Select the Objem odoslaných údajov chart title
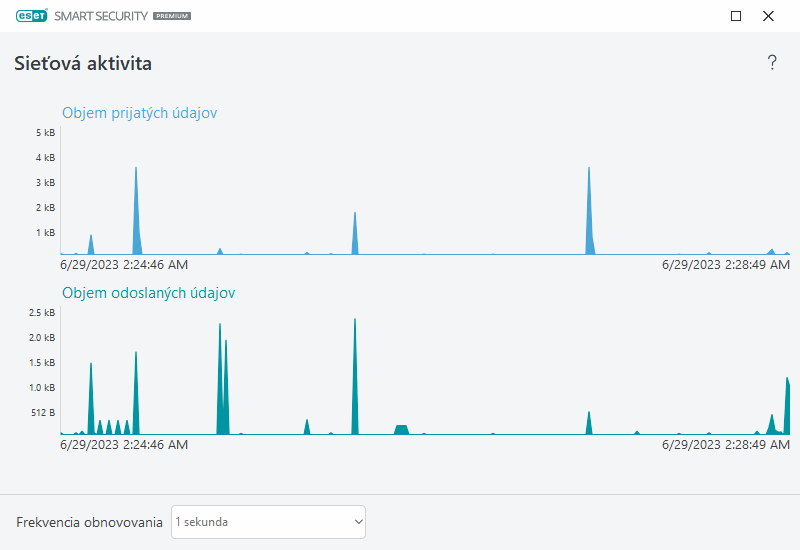 [149, 293]
